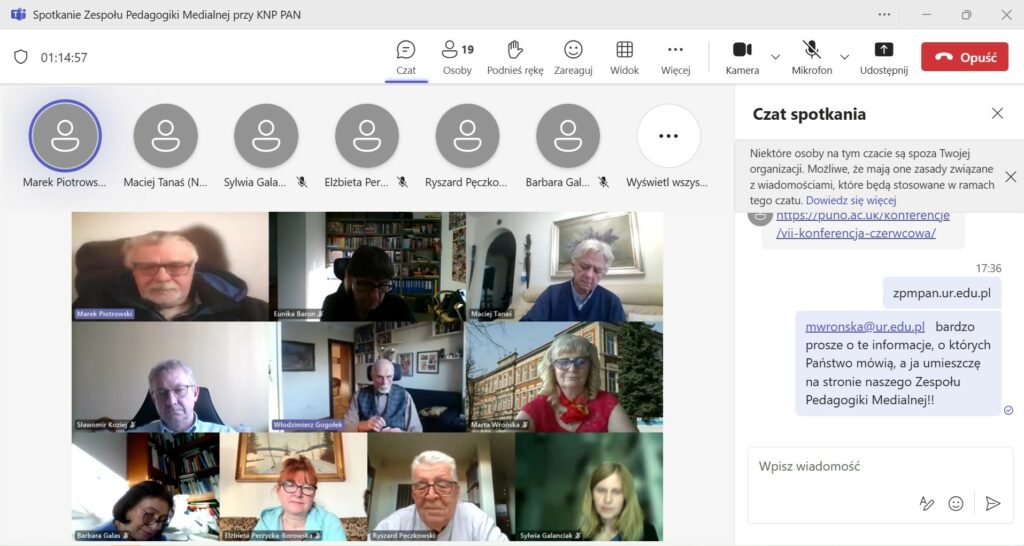Image resolution: width=1024 pixels, height=546 pixels.
Task: Click the chat sender avatar icon
Action: 760,217
